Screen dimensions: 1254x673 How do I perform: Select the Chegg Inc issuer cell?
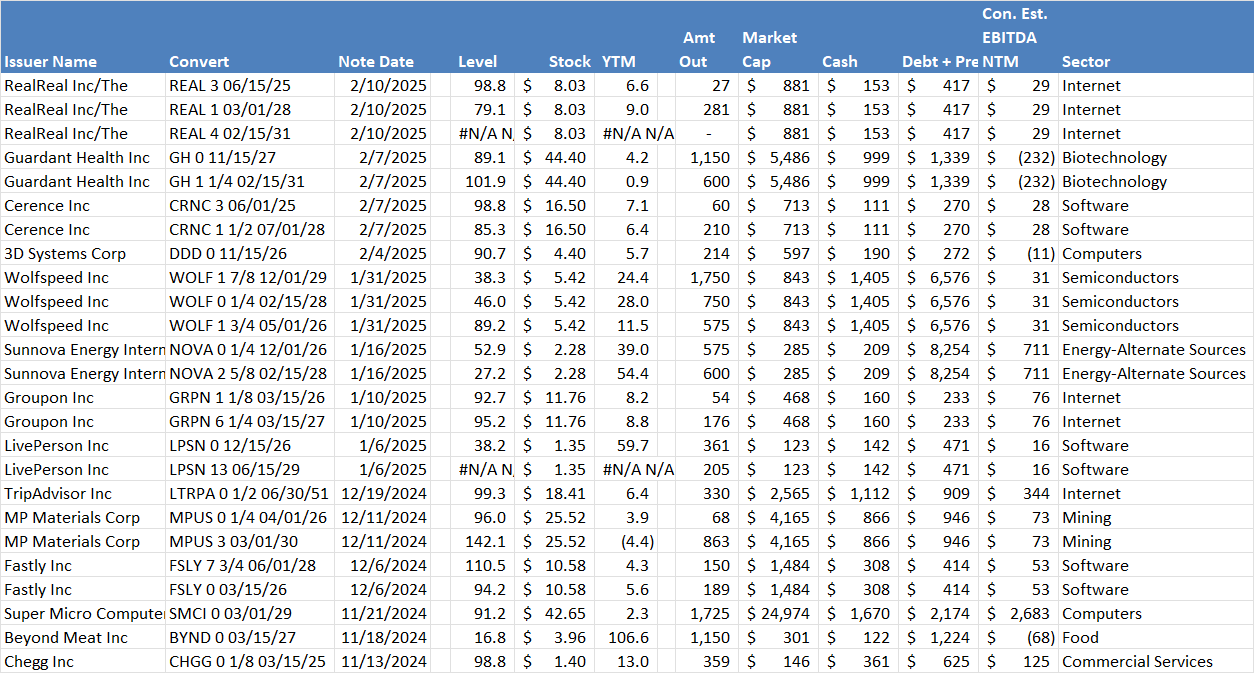click(x=39, y=662)
